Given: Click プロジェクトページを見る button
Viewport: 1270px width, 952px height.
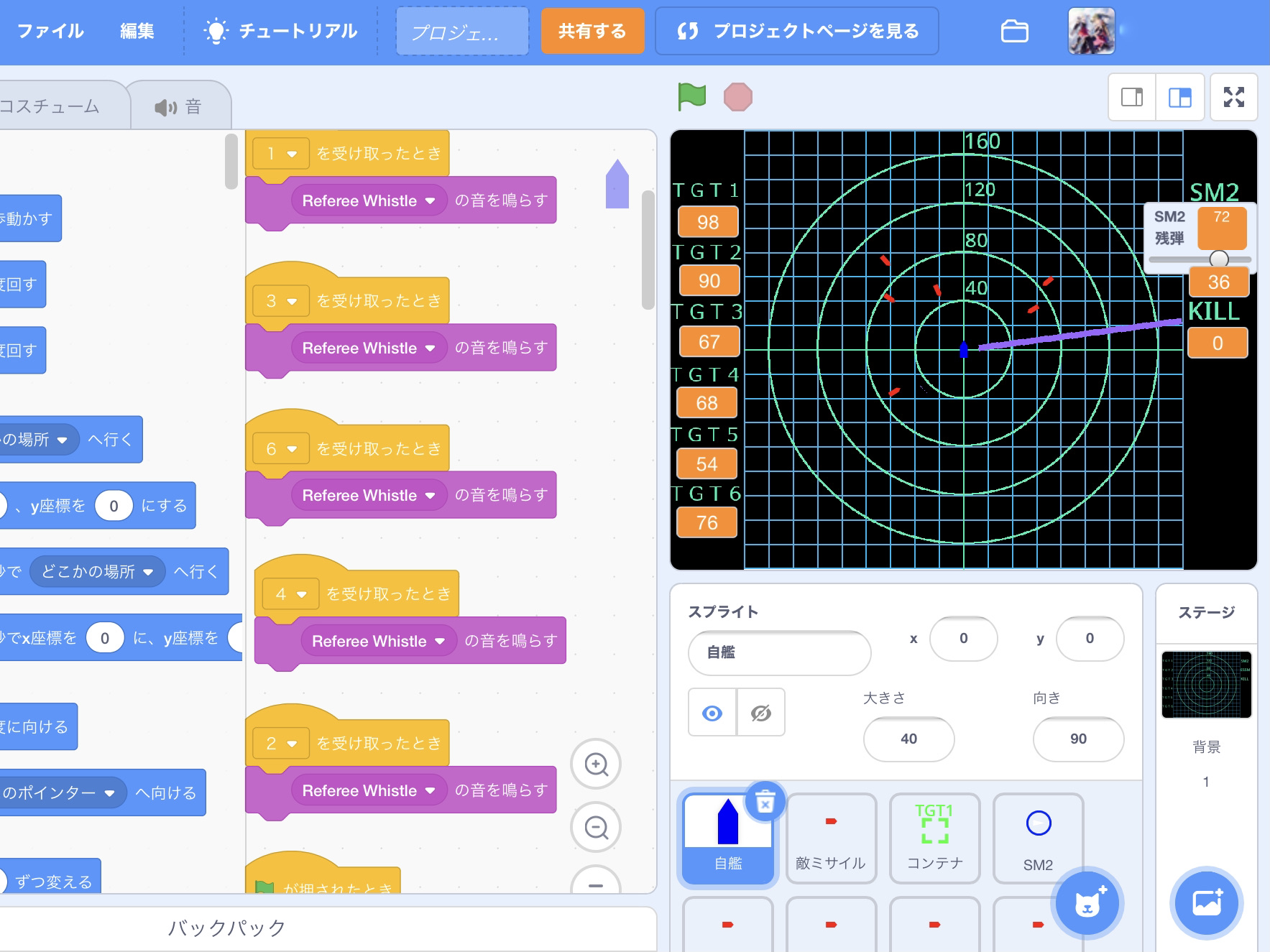Looking at the screenshot, I should (796, 32).
